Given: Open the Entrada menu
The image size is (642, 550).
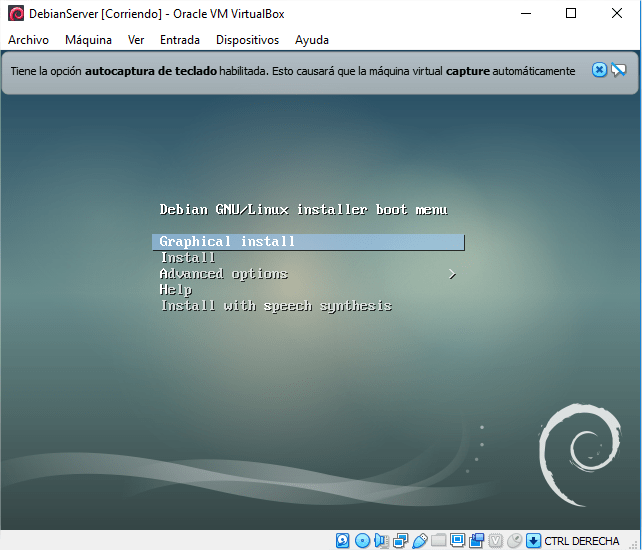Looking at the screenshot, I should tap(180, 40).
